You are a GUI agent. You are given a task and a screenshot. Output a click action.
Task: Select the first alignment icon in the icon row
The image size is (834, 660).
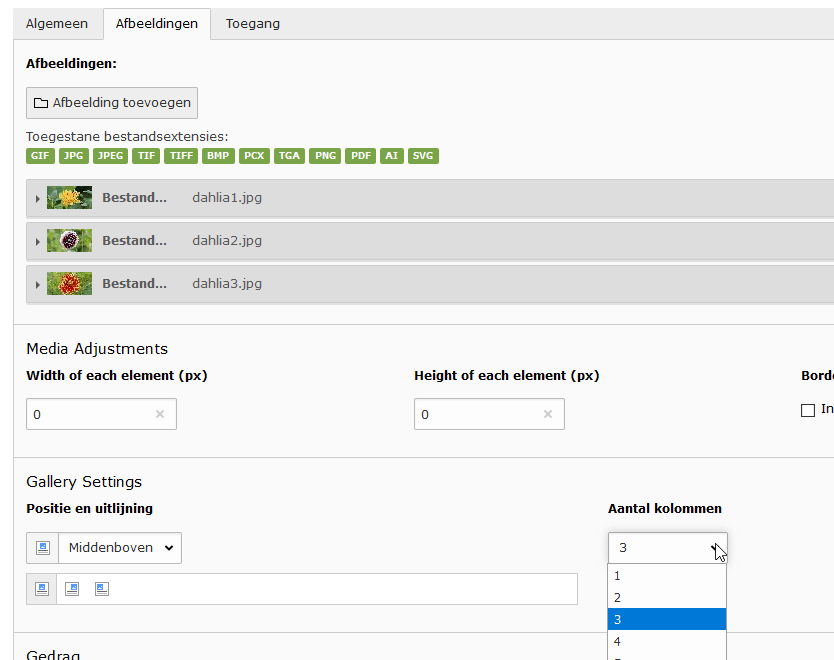click(42, 589)
